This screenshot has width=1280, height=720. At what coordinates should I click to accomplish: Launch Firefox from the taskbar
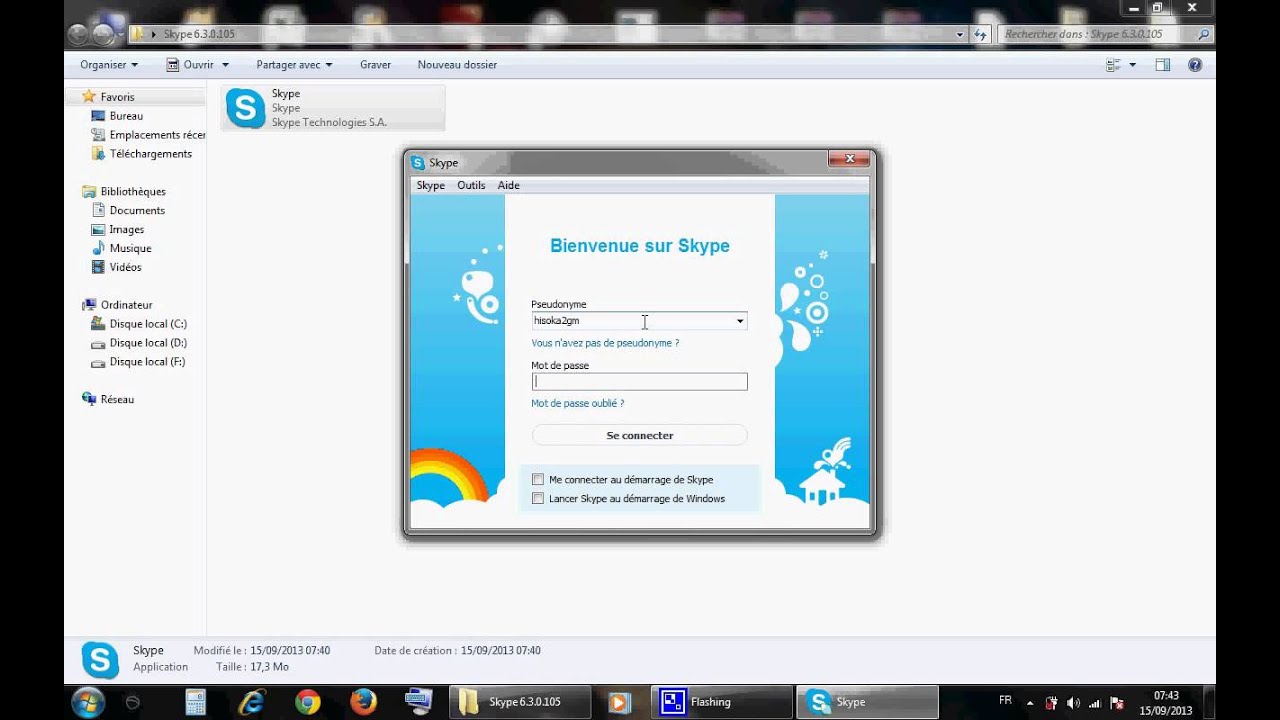pyautogui.click(x=363, y=702)
